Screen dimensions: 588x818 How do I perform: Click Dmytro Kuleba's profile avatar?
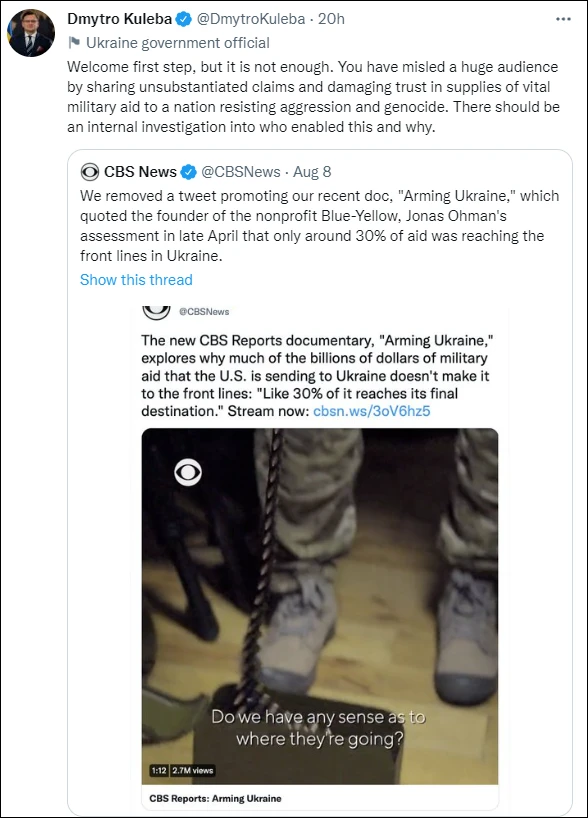click(32, 33)
